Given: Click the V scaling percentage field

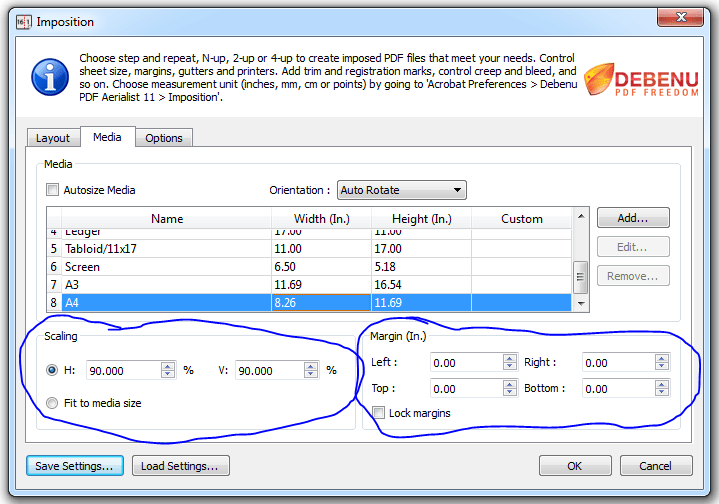Looking at the screenshot, I should 270,370.
